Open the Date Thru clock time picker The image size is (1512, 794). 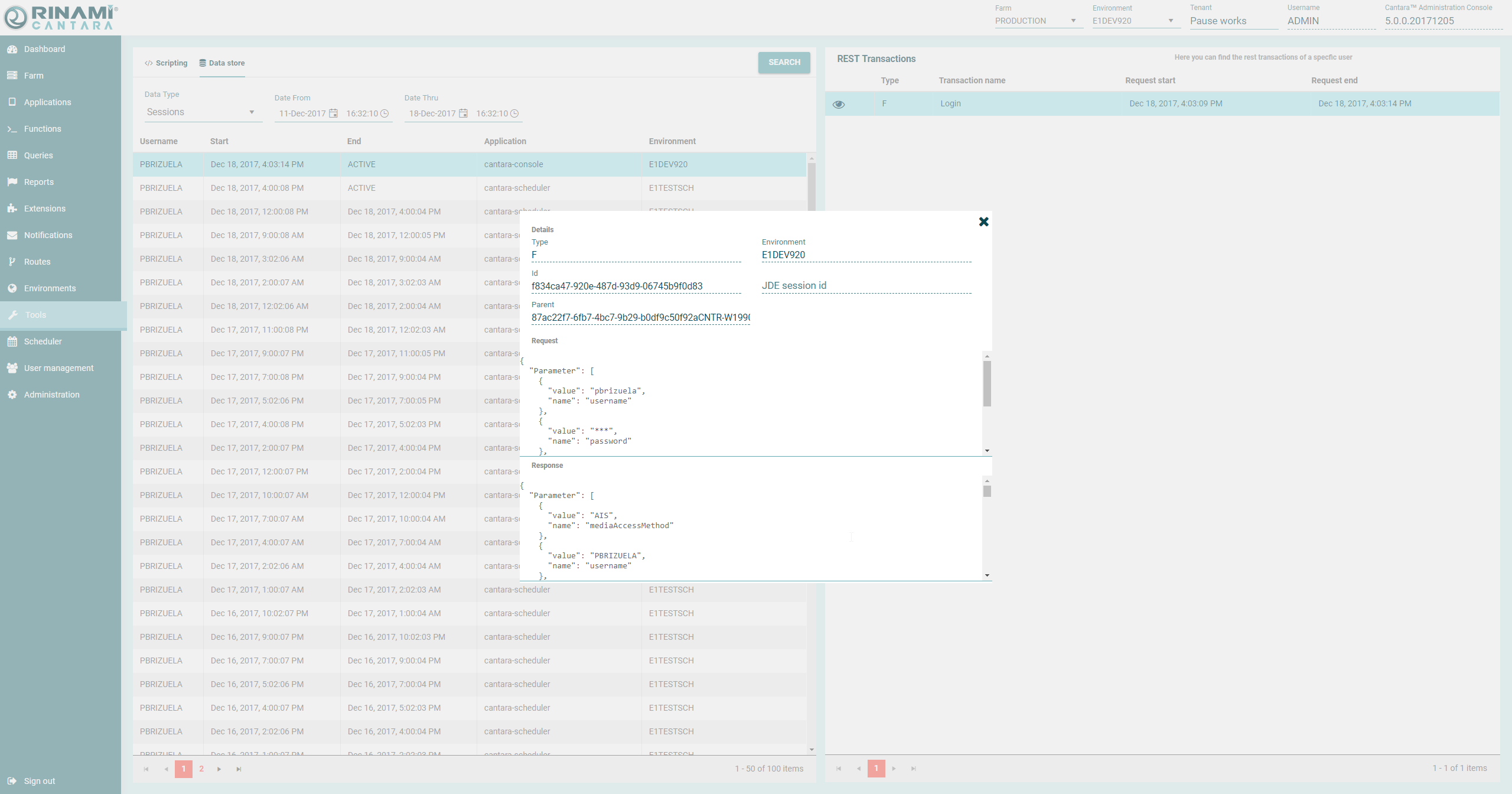[x=514, y=113]
